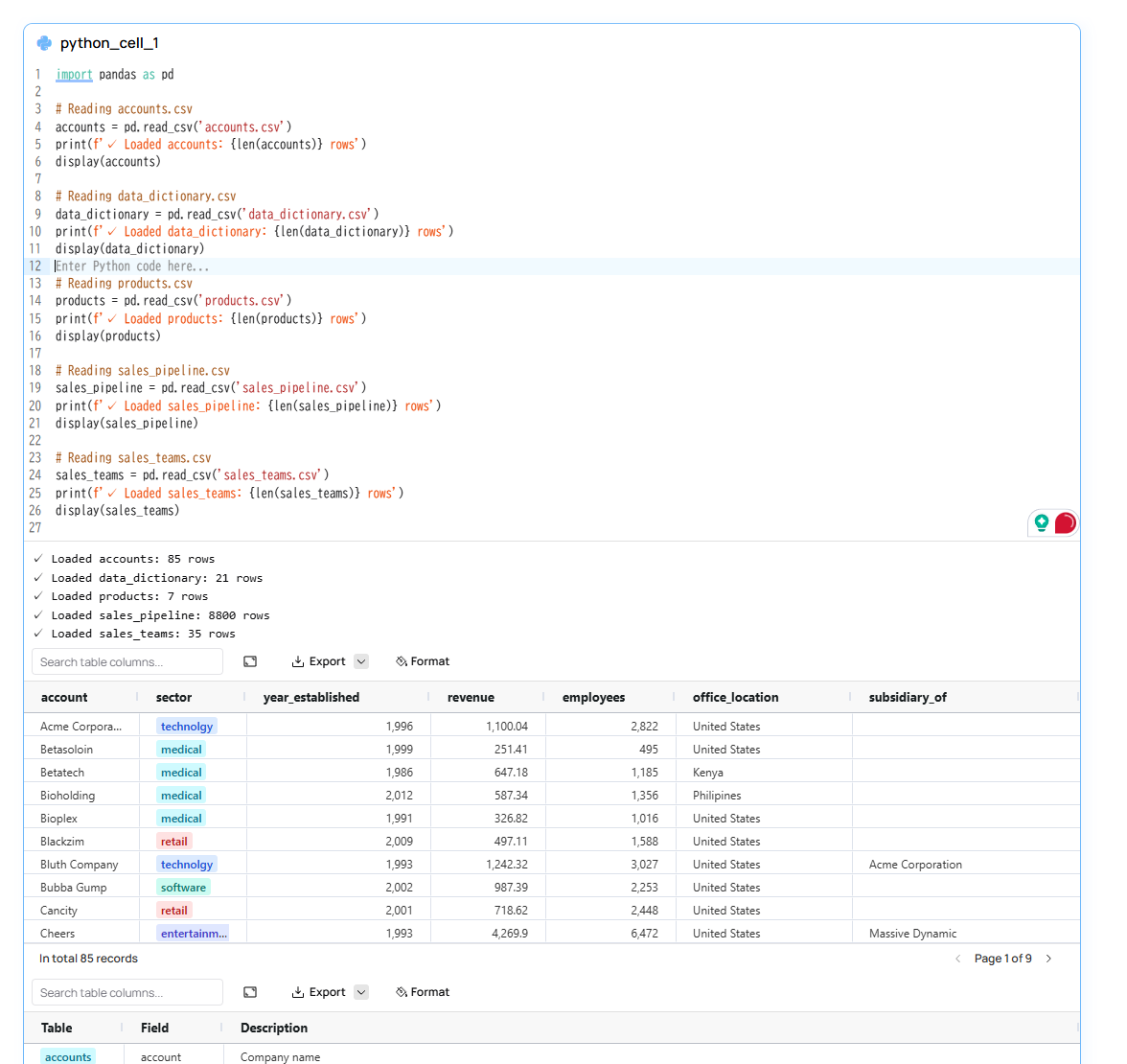This screenshot has width=1127, height=1064.
Task: Click the 'Page 1 of 9' pagination label
Action: click(x=1002, y=959)
